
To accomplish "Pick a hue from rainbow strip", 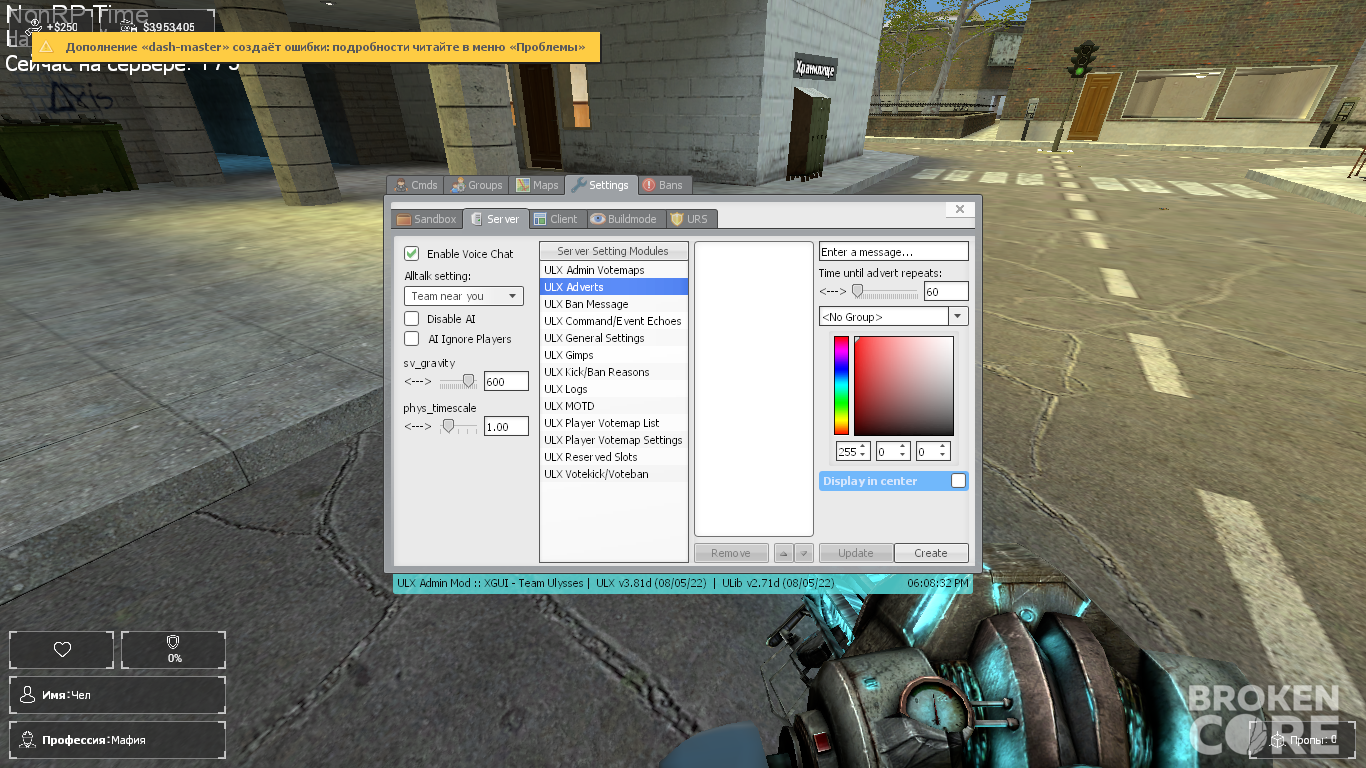I will click(842, 385).
